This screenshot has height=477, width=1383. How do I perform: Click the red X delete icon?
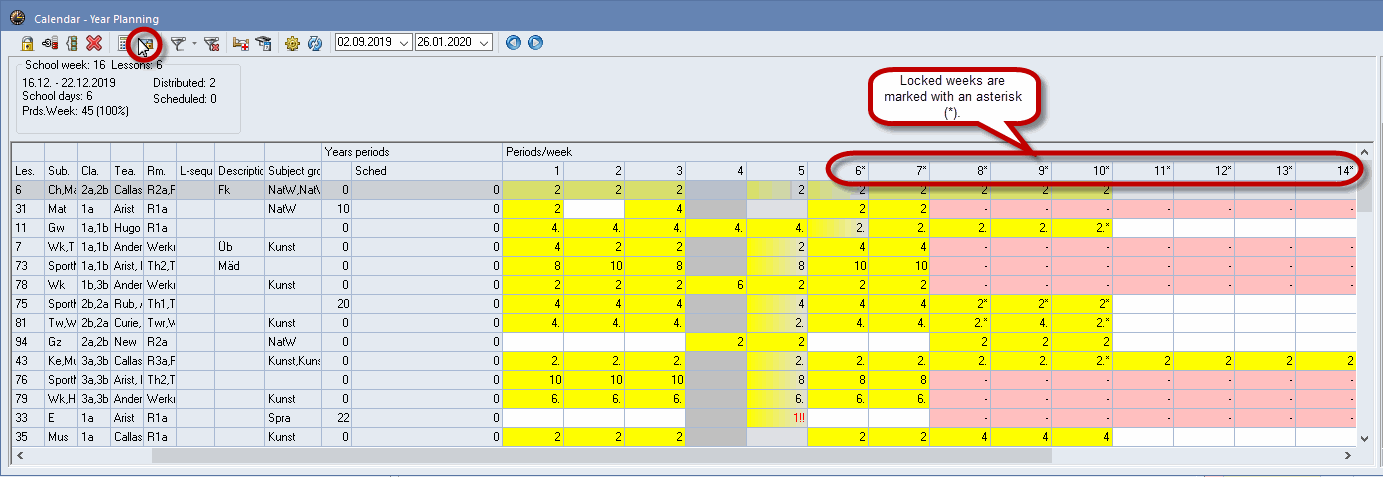(x=94, y=43)
